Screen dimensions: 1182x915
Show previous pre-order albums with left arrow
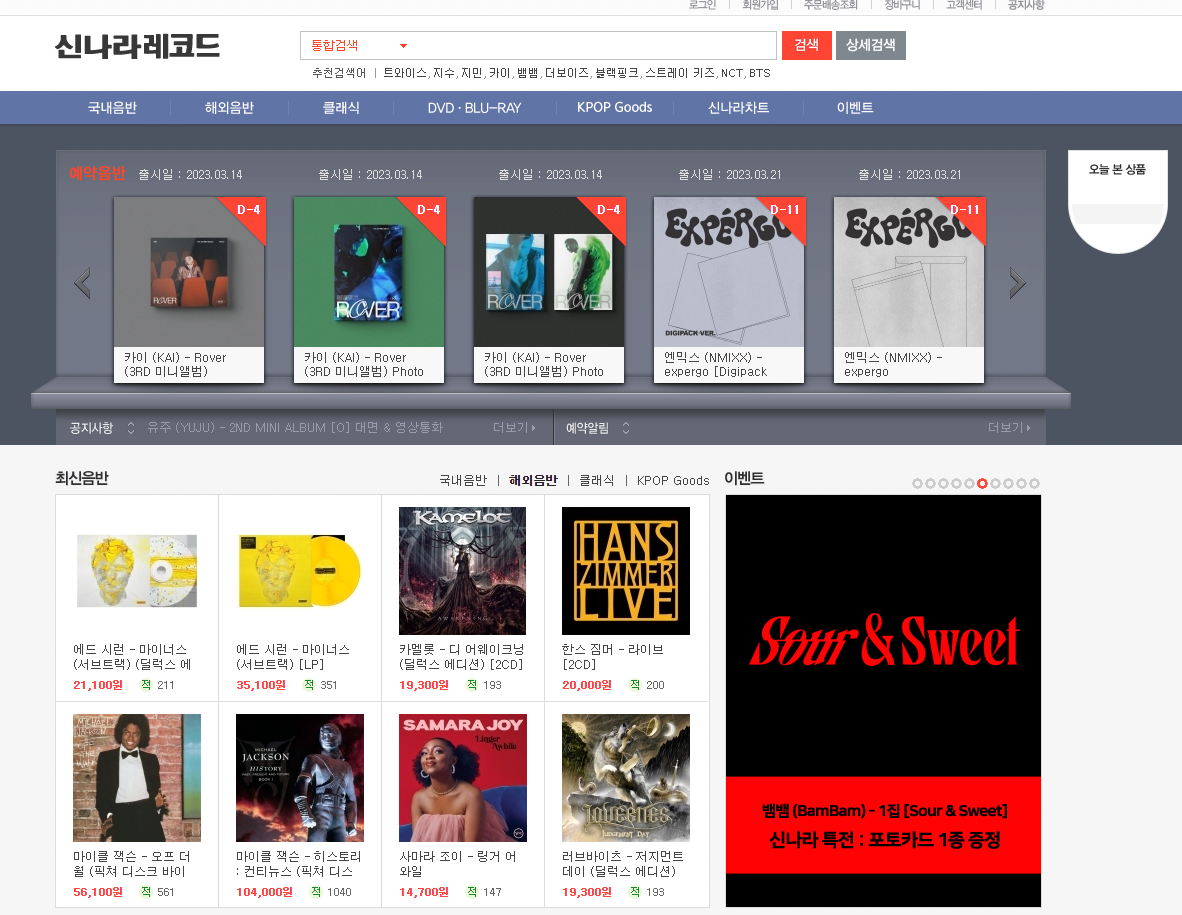point(83,283)
